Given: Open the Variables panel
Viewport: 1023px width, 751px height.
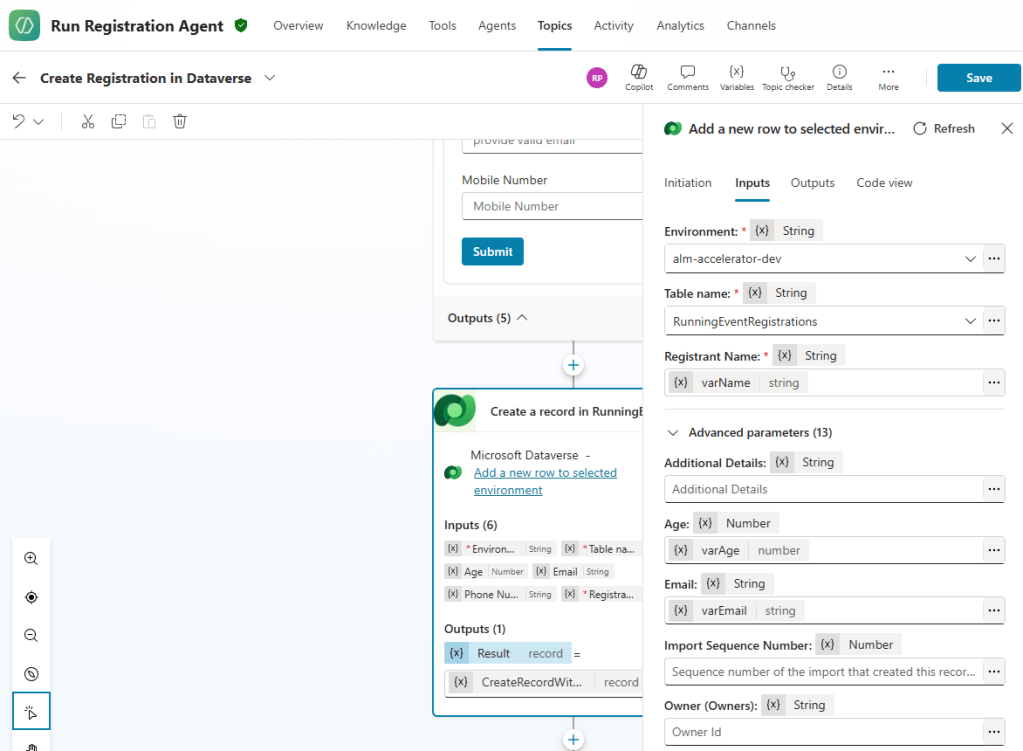Looking at the screenshot, I should coord(736,77).
